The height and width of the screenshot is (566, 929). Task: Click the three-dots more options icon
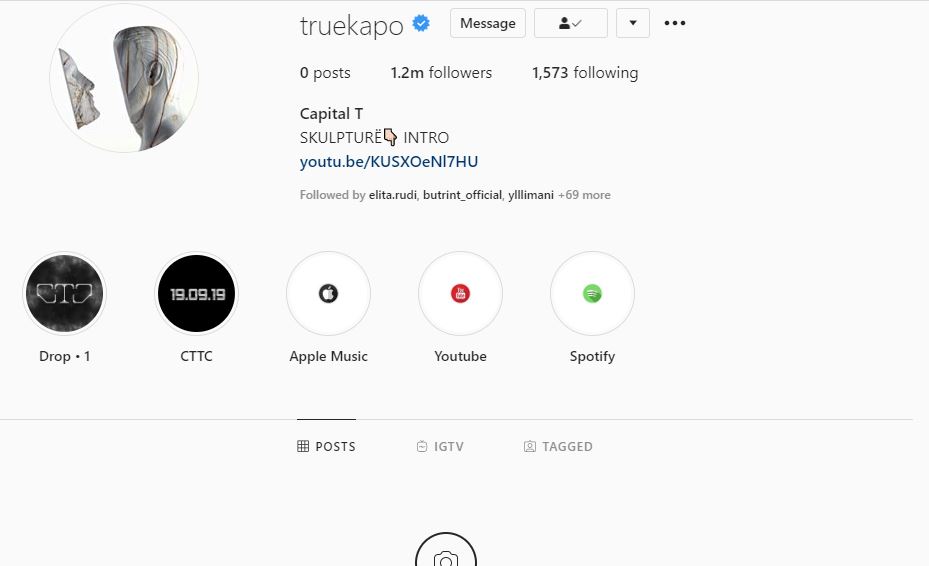pos(675,23)
